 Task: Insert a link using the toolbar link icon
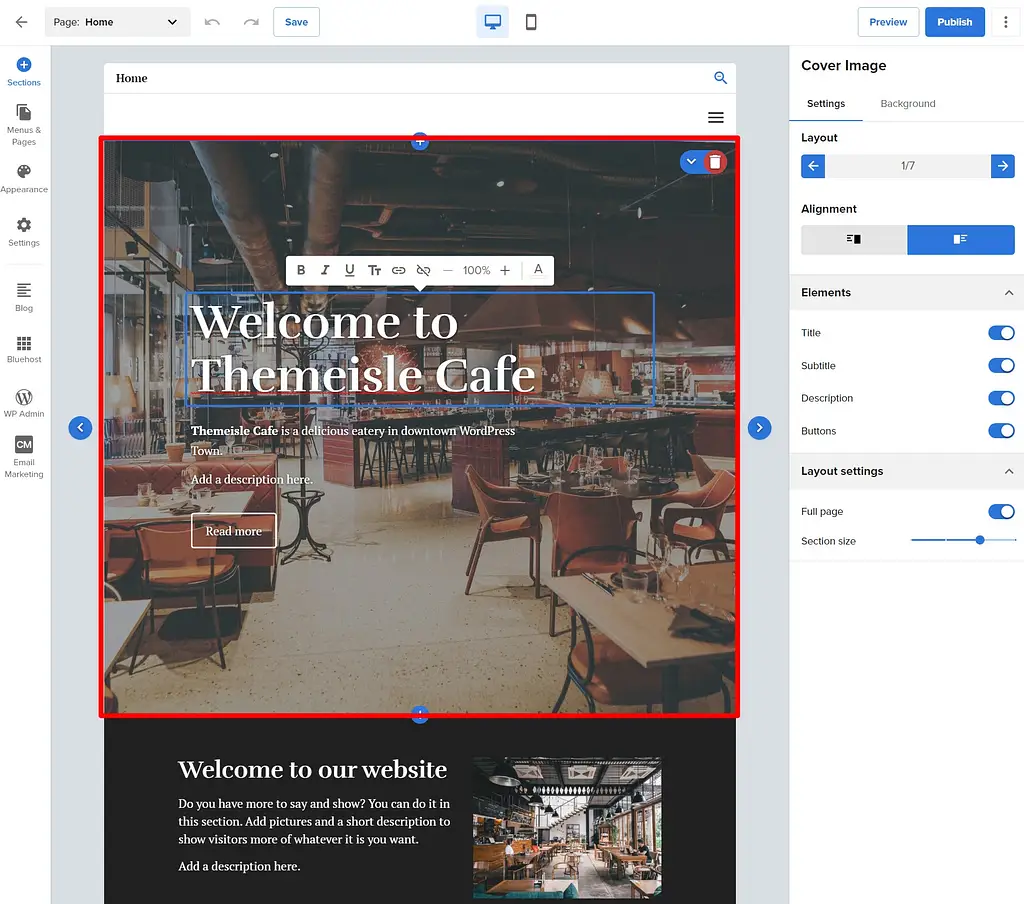[x=399, y=270]
